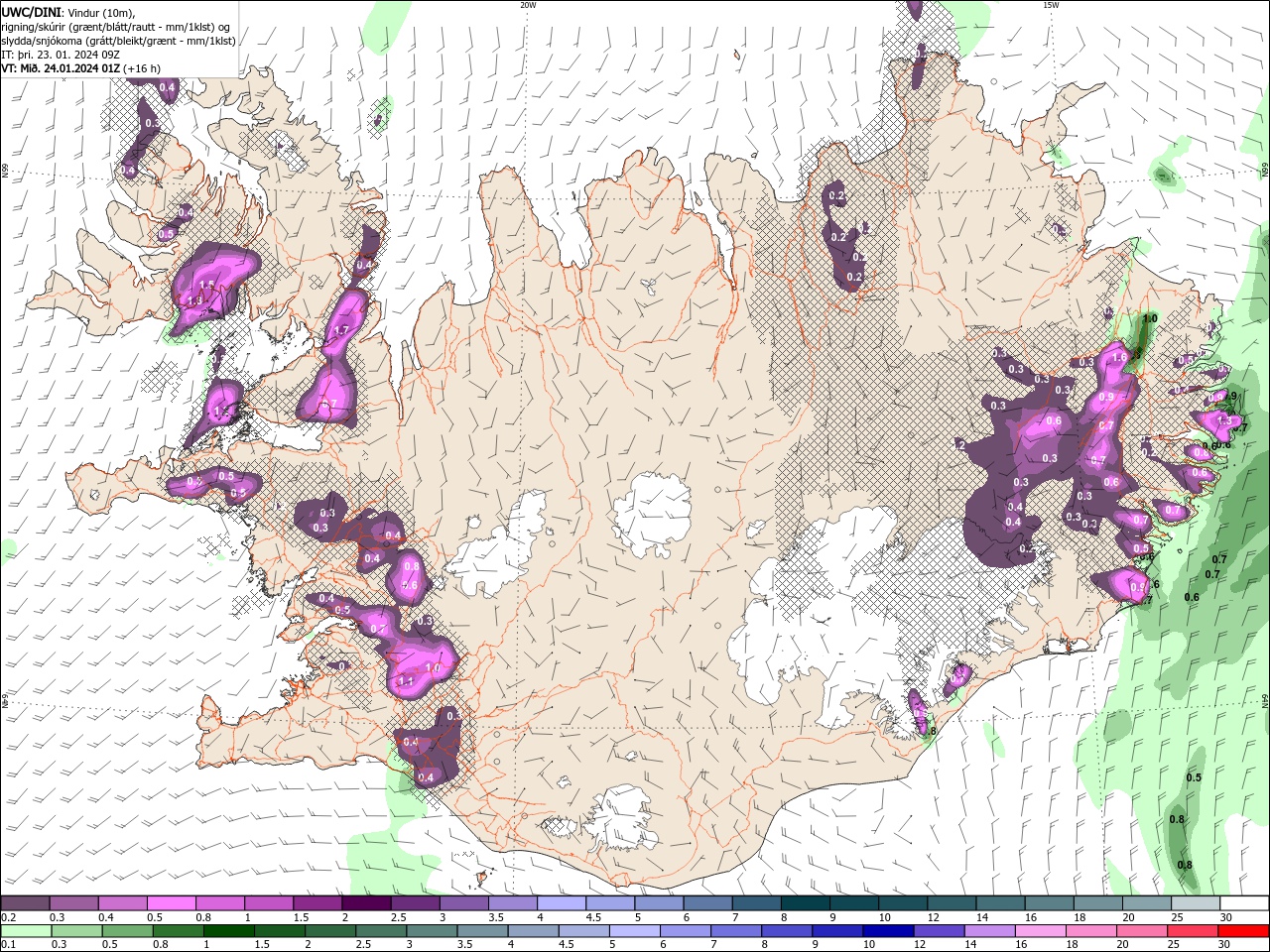
Task: Click the 'UWC/DINI' heading text
Action: pyautogui.click(x=30, y=11)
